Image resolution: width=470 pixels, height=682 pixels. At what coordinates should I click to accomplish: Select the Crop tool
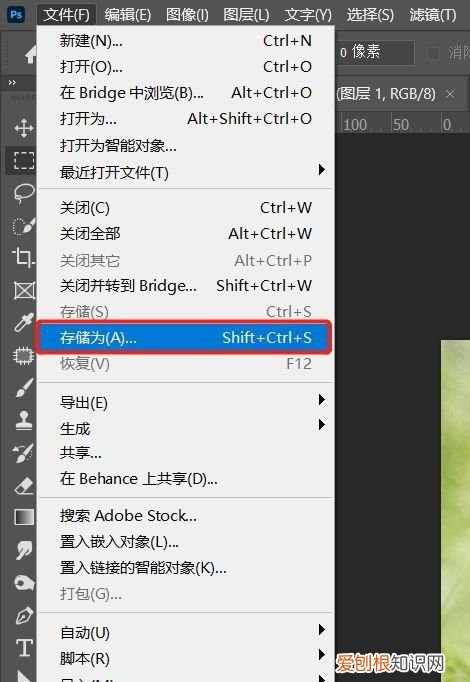click(x=23, y=257)
